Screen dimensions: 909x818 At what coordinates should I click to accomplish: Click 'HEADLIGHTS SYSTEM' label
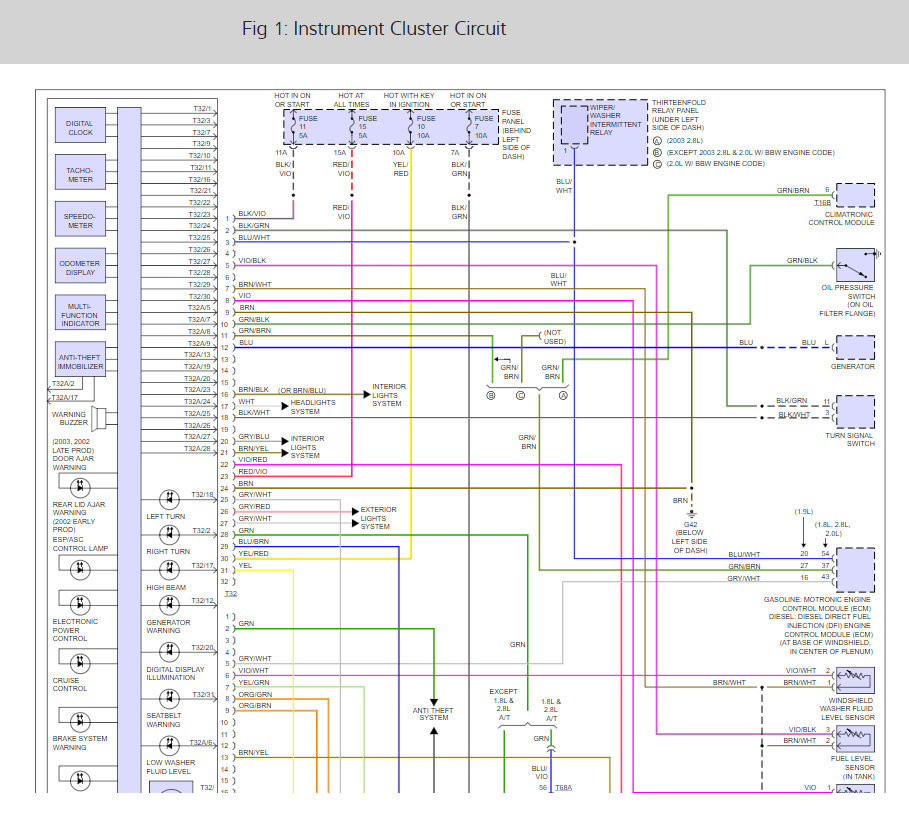312,407
